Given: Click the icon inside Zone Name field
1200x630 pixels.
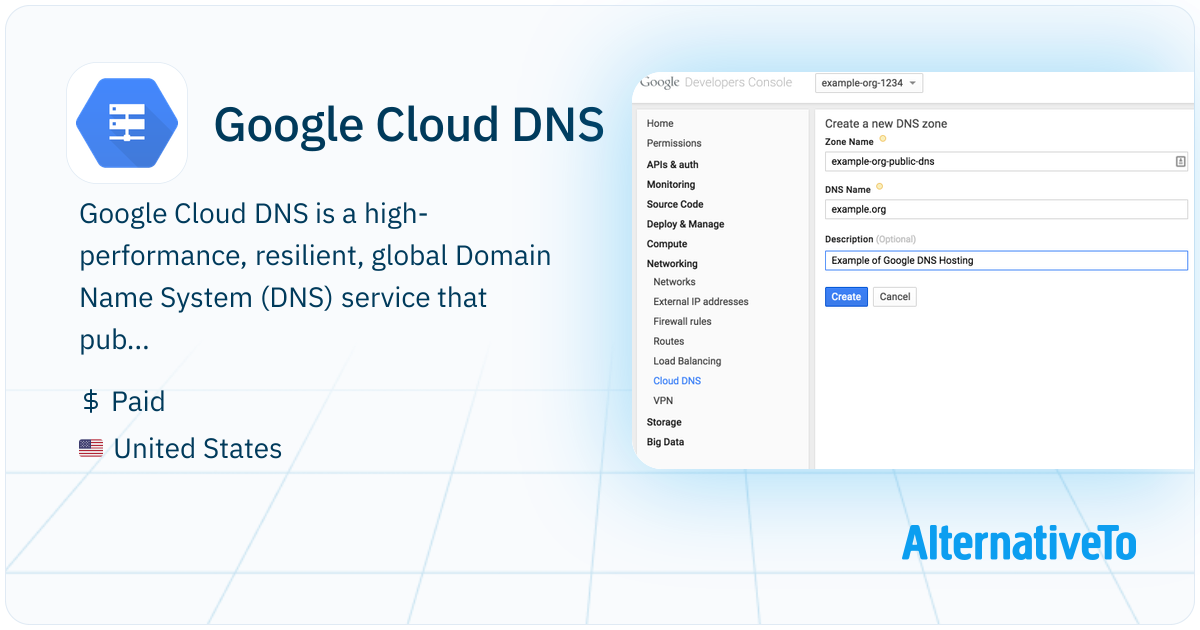Looking at the screenshot, I should tap(1180, 161).
